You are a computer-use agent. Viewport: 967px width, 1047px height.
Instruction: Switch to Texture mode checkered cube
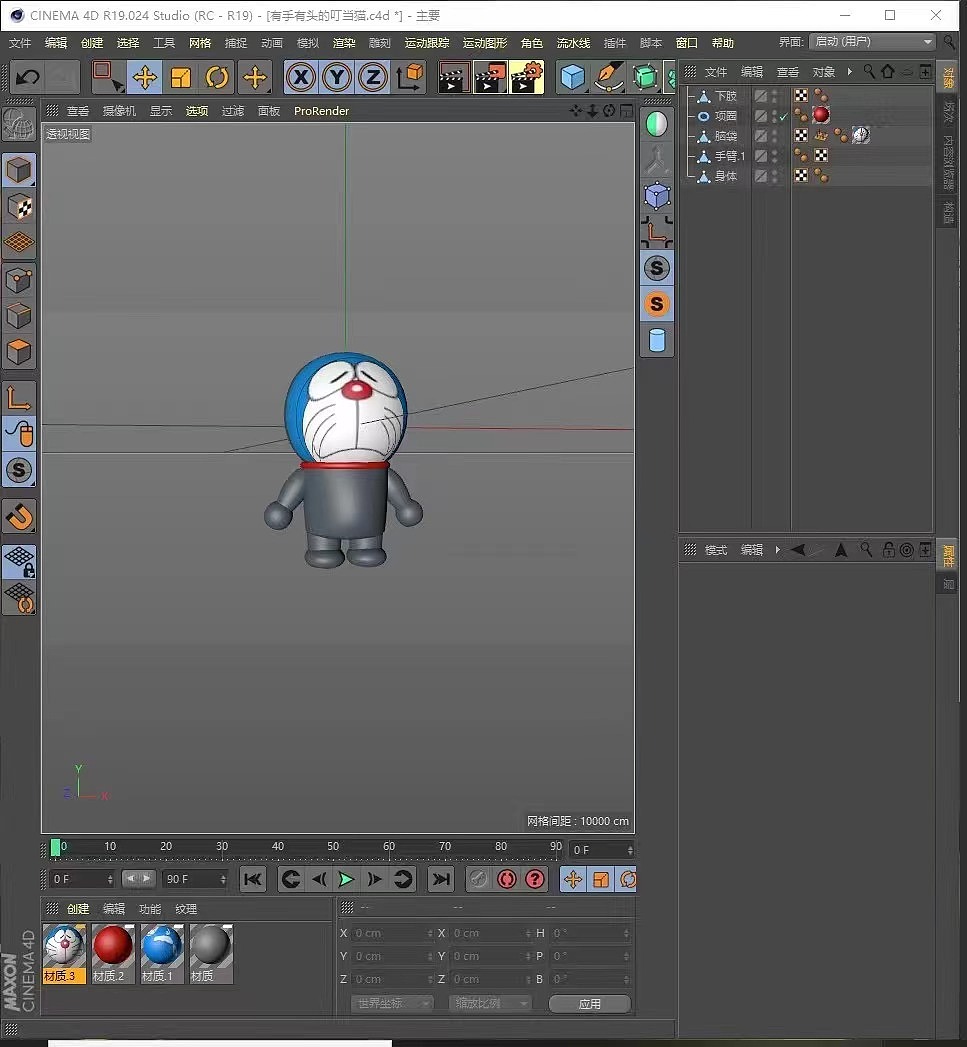(19, 207)
